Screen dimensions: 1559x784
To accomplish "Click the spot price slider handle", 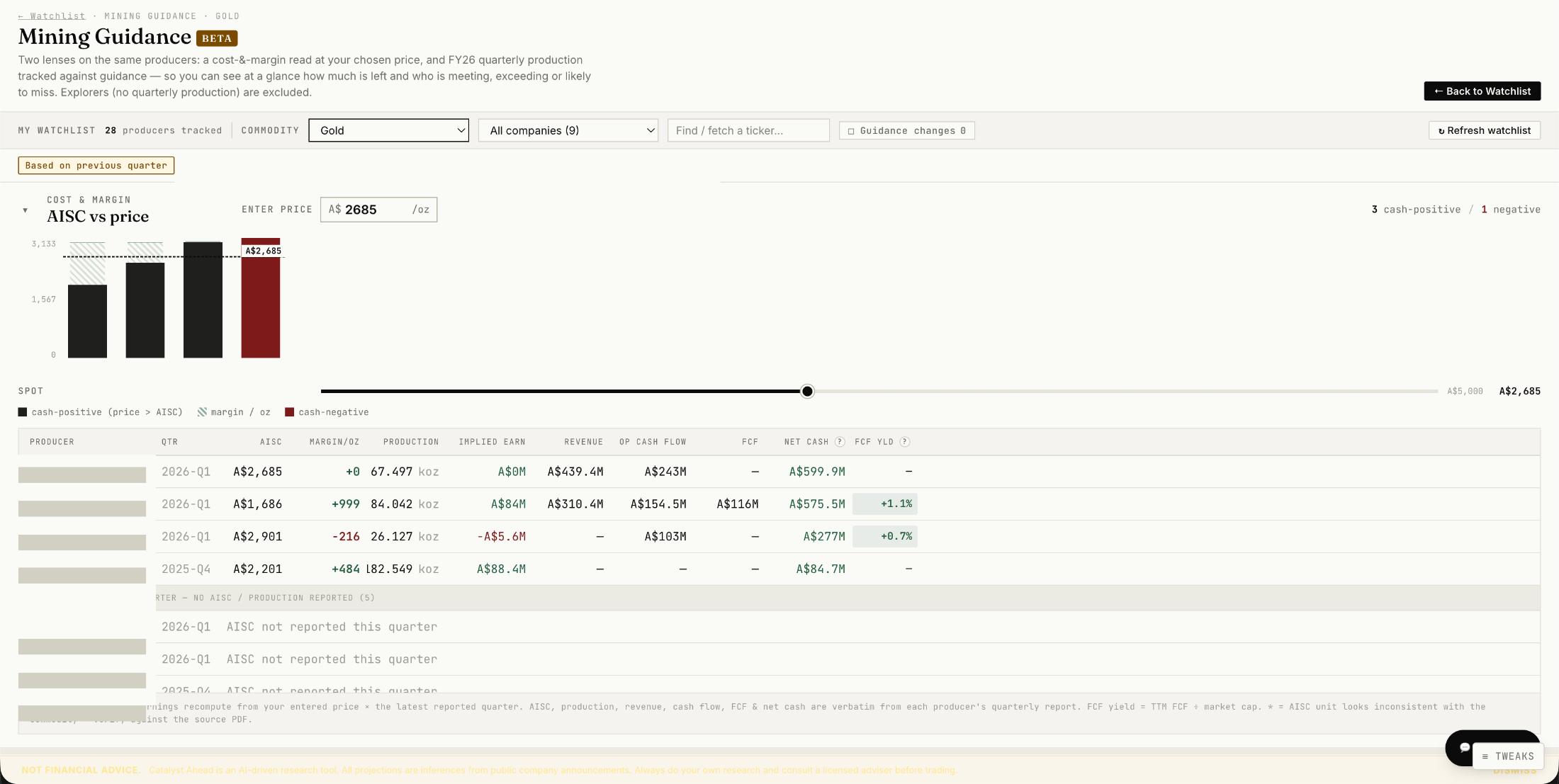I will pos(807,391).
